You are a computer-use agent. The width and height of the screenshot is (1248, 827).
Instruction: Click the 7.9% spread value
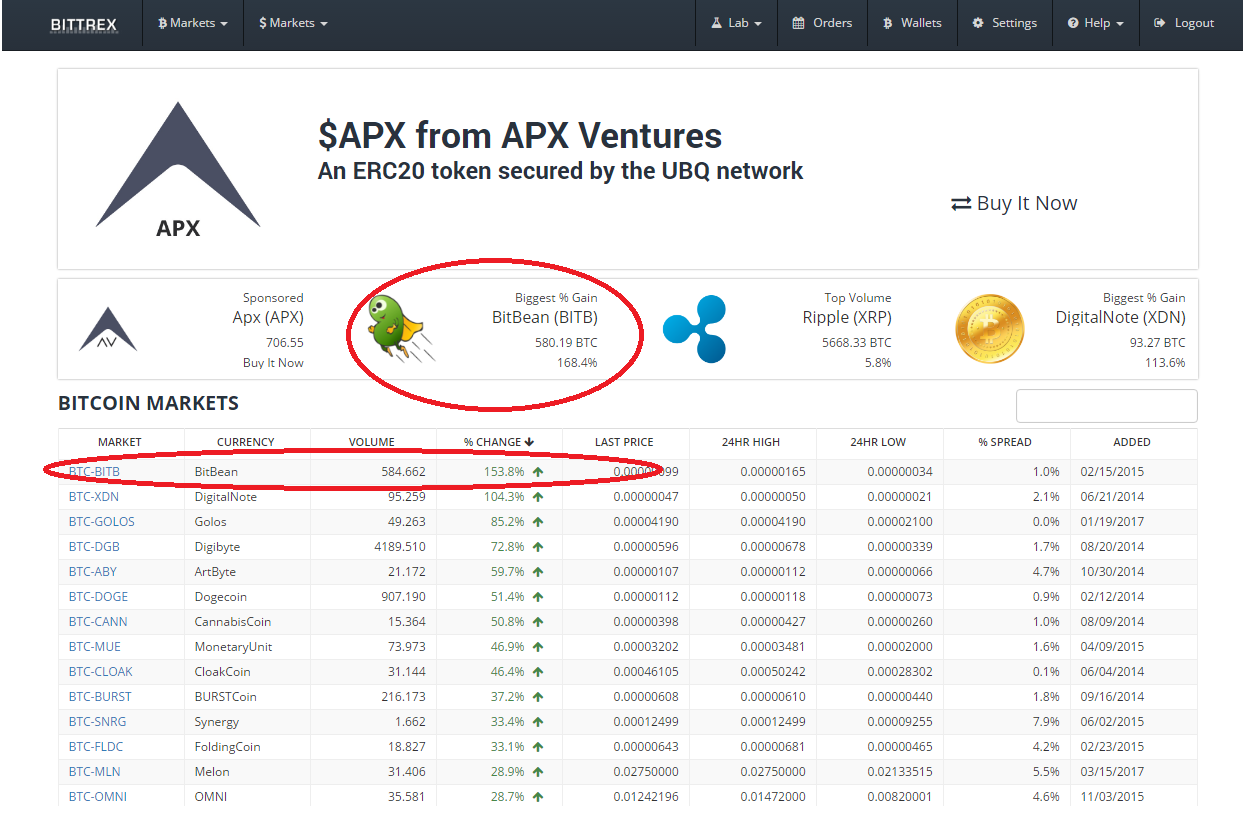click(x=1046, y=721)
